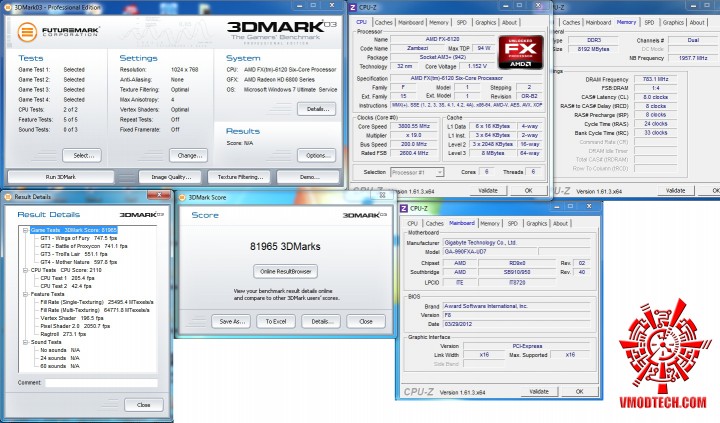
Task: Click the motherboard model GA-990FXA-UD7 field
Action: click(489, 252)
